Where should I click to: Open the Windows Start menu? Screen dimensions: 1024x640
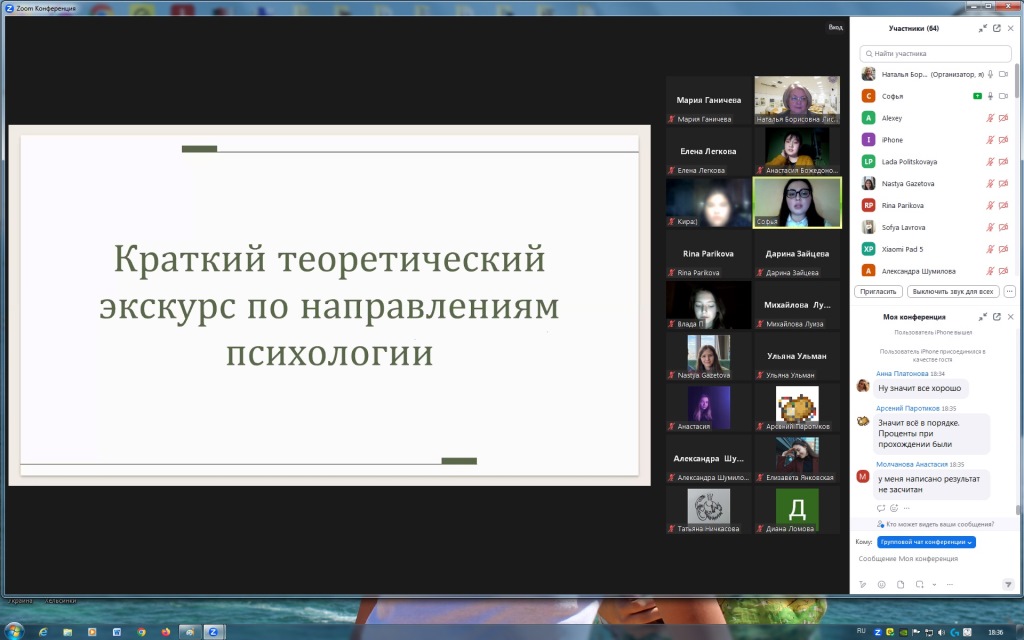[x=14, y=631]
